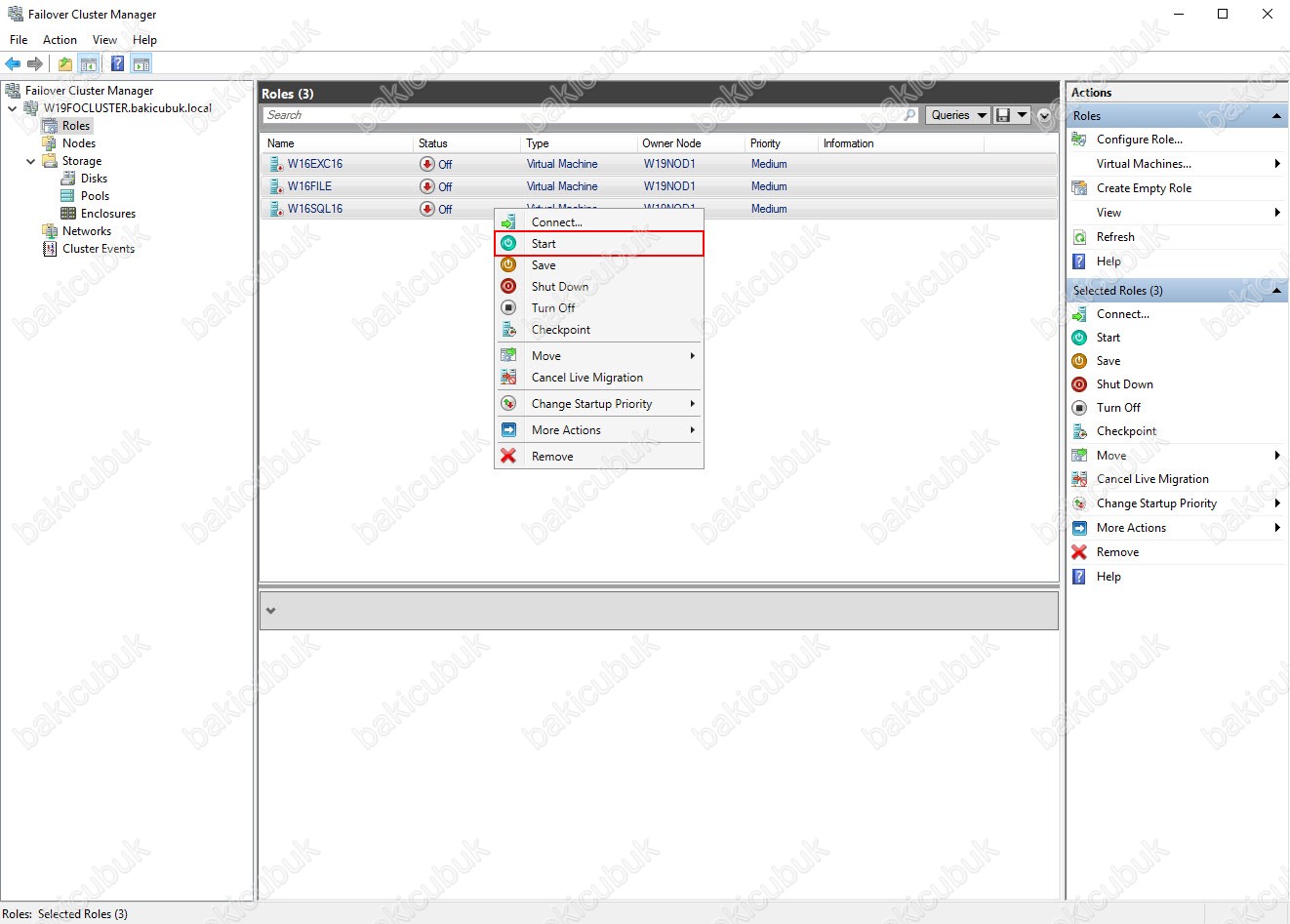The image size is (1290, 924).
Task: Click the Checkpoint icon in context menu
Action: (508, 330)
